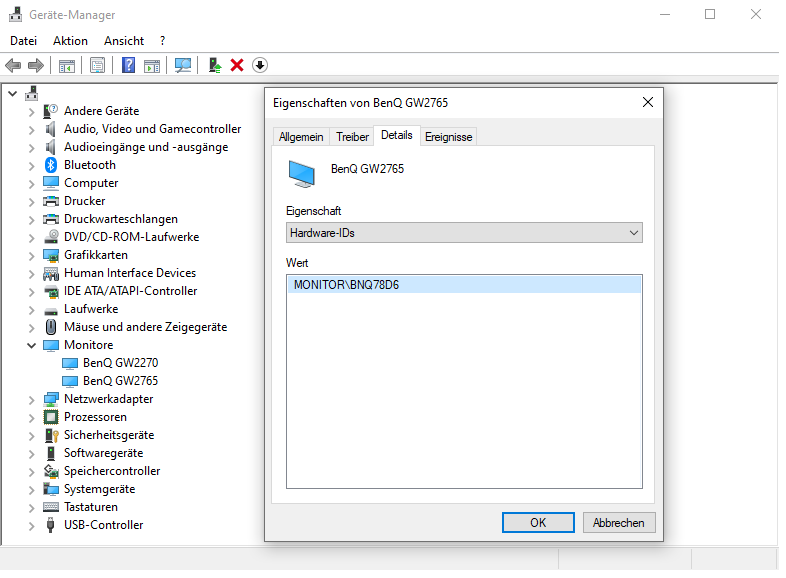This screenshot has height=578, width=786.
Task: Select BenQ GW2270 in the tree
Action: click(120, 363)
